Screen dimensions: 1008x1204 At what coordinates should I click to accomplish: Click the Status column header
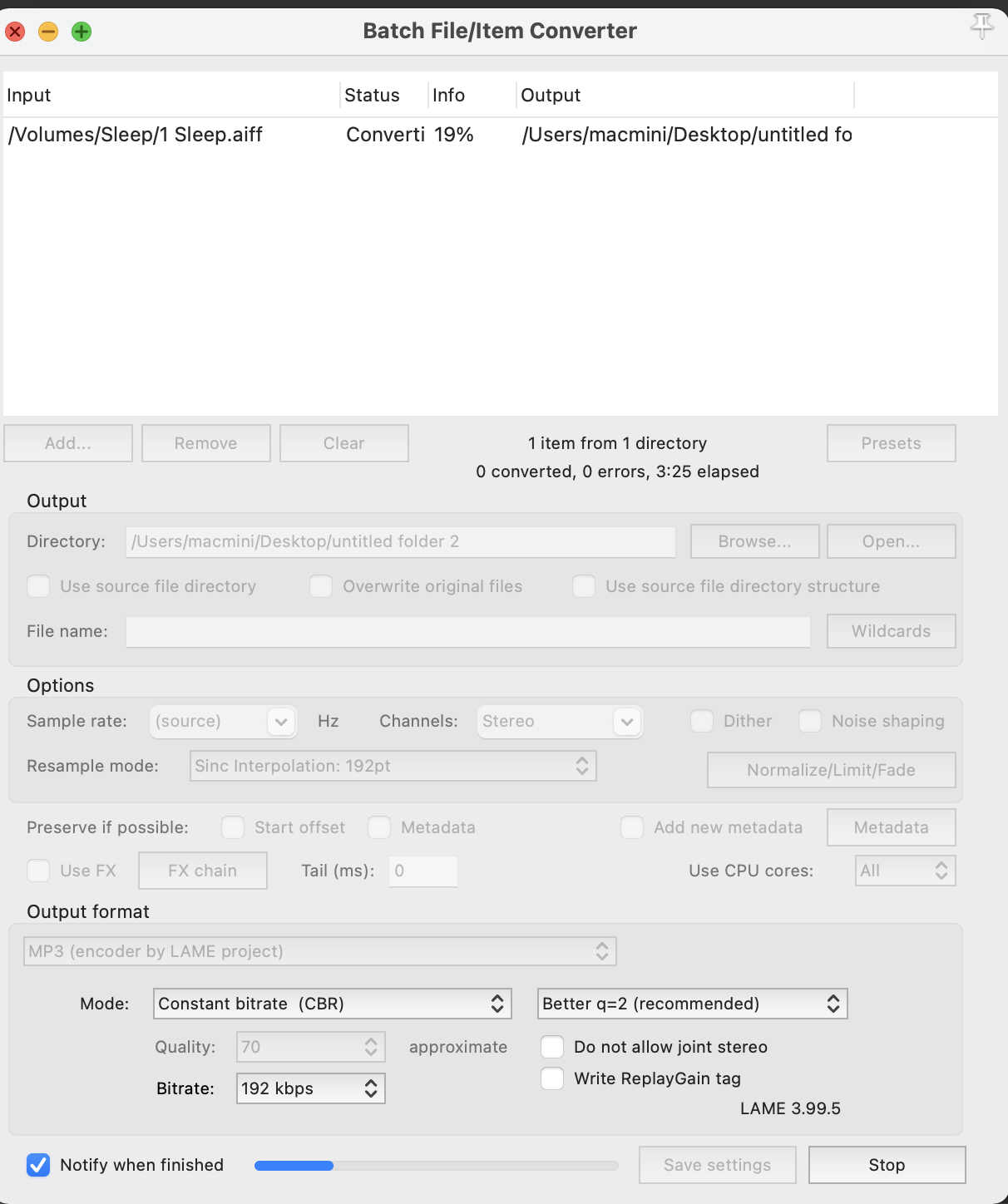pos(383,95)
